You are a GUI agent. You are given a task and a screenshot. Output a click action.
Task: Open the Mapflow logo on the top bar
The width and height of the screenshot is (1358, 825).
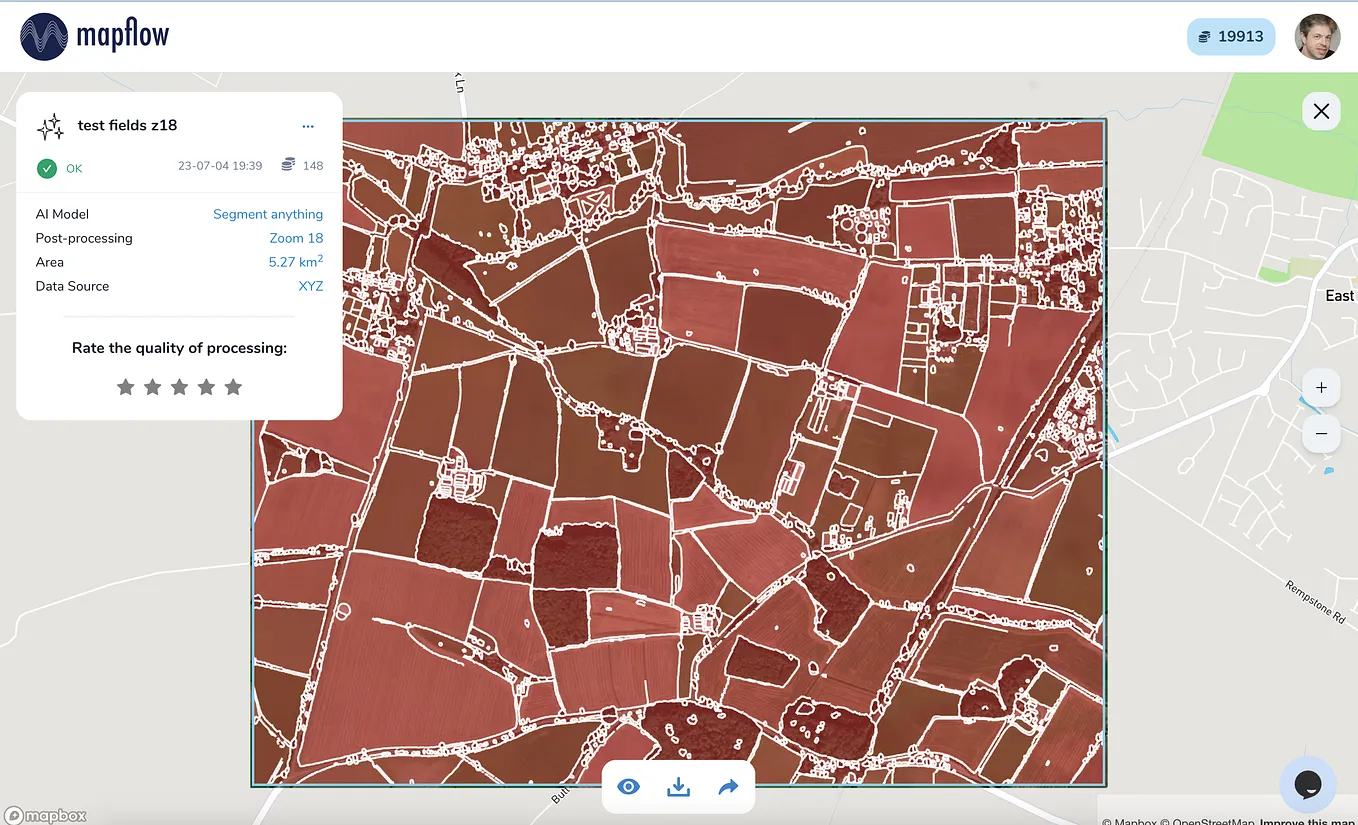coord(95,35)
